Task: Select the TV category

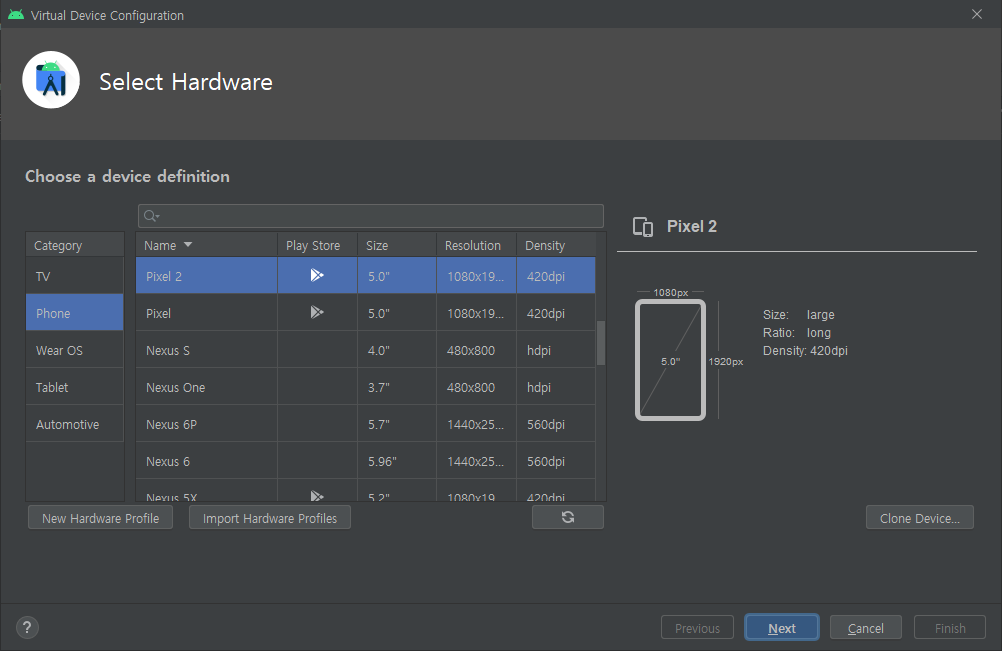Action: (x=75, y=276)
